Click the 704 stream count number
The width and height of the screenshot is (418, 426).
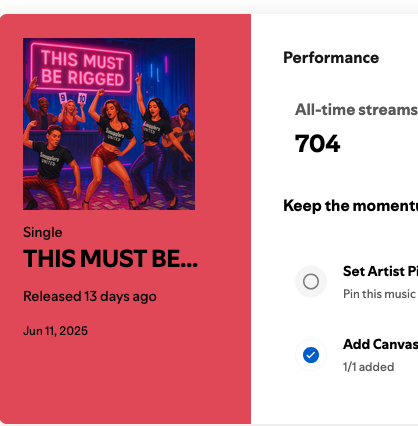pos(317,143)
